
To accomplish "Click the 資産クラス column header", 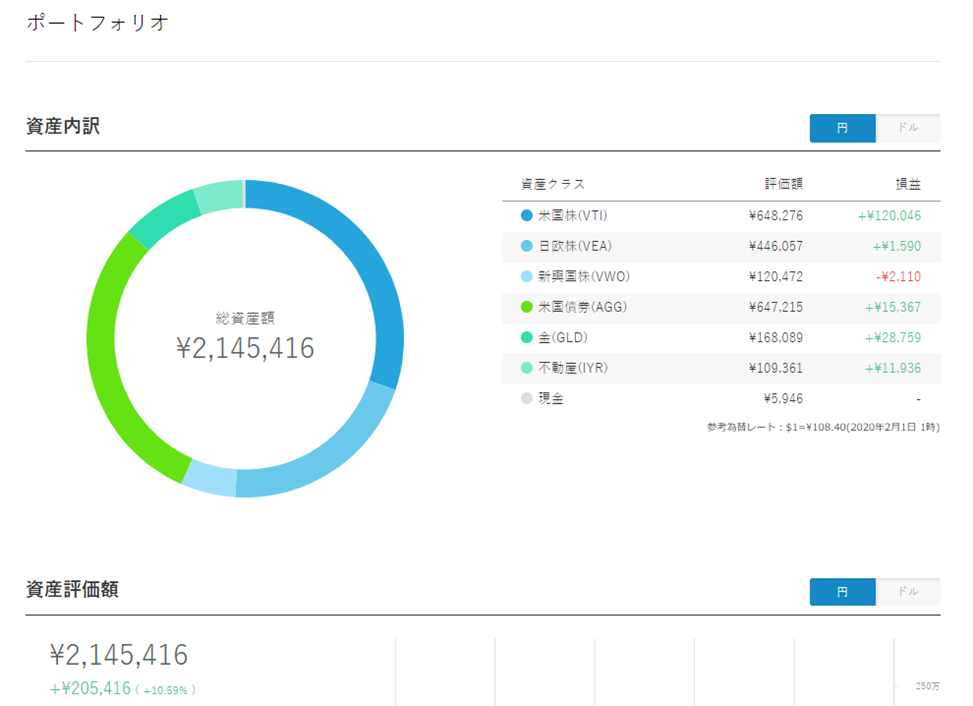I will pyautogui.click(x=552, y=184).
